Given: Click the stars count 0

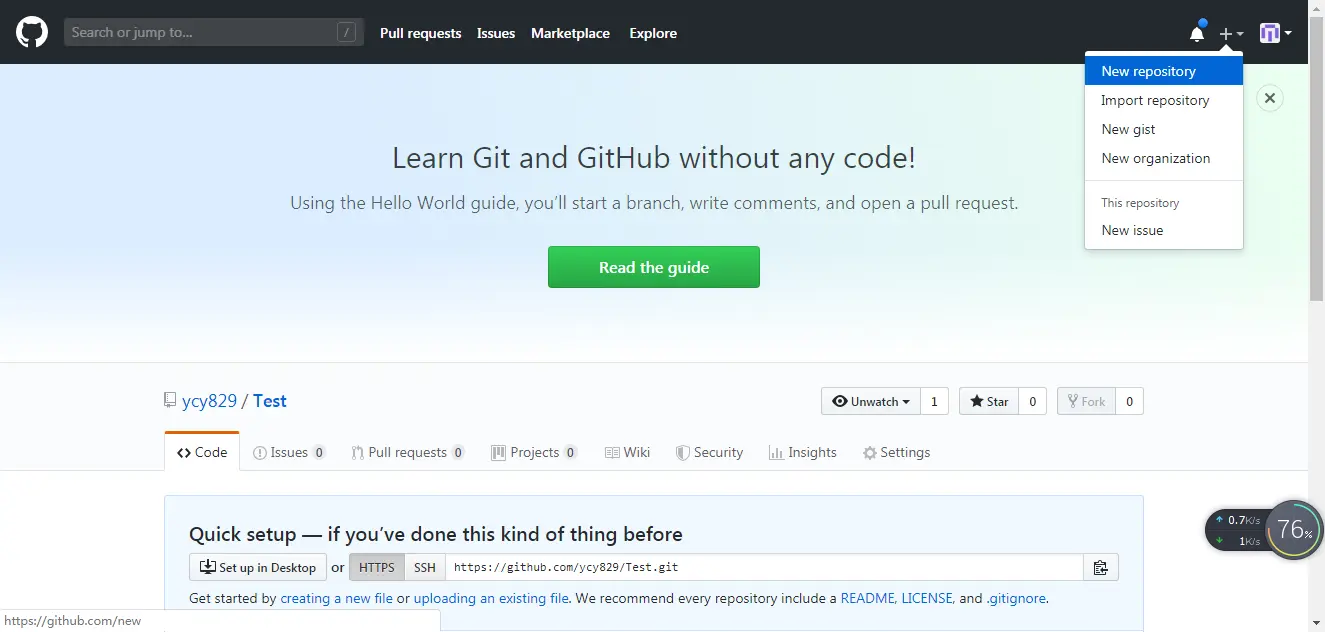Looking at the screenshot, I should point(1032,401).
